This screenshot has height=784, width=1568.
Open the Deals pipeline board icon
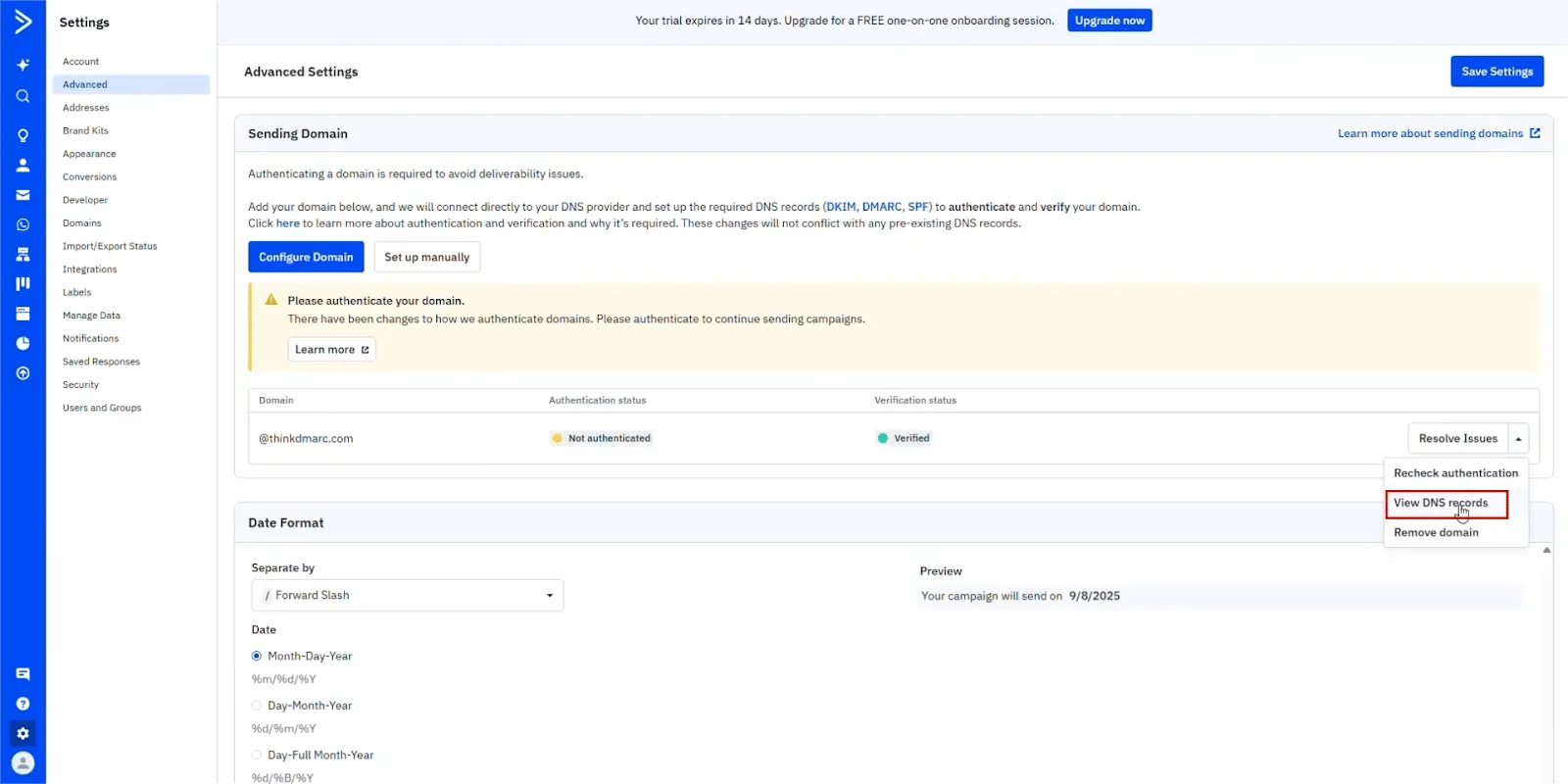coord(23,283)
